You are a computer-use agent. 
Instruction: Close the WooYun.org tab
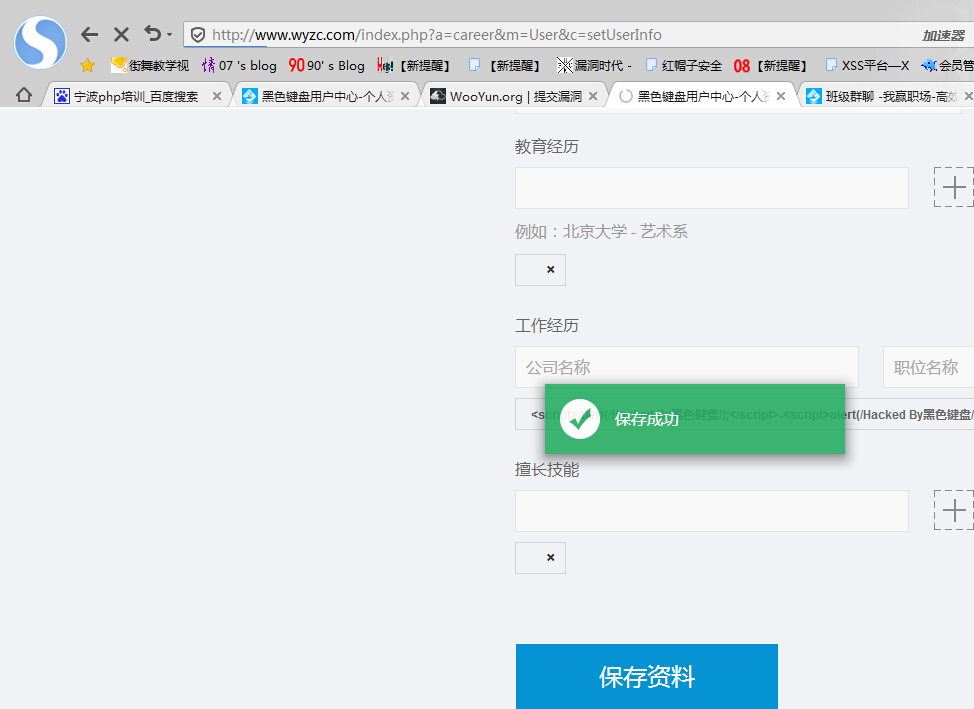coord(593,96)
